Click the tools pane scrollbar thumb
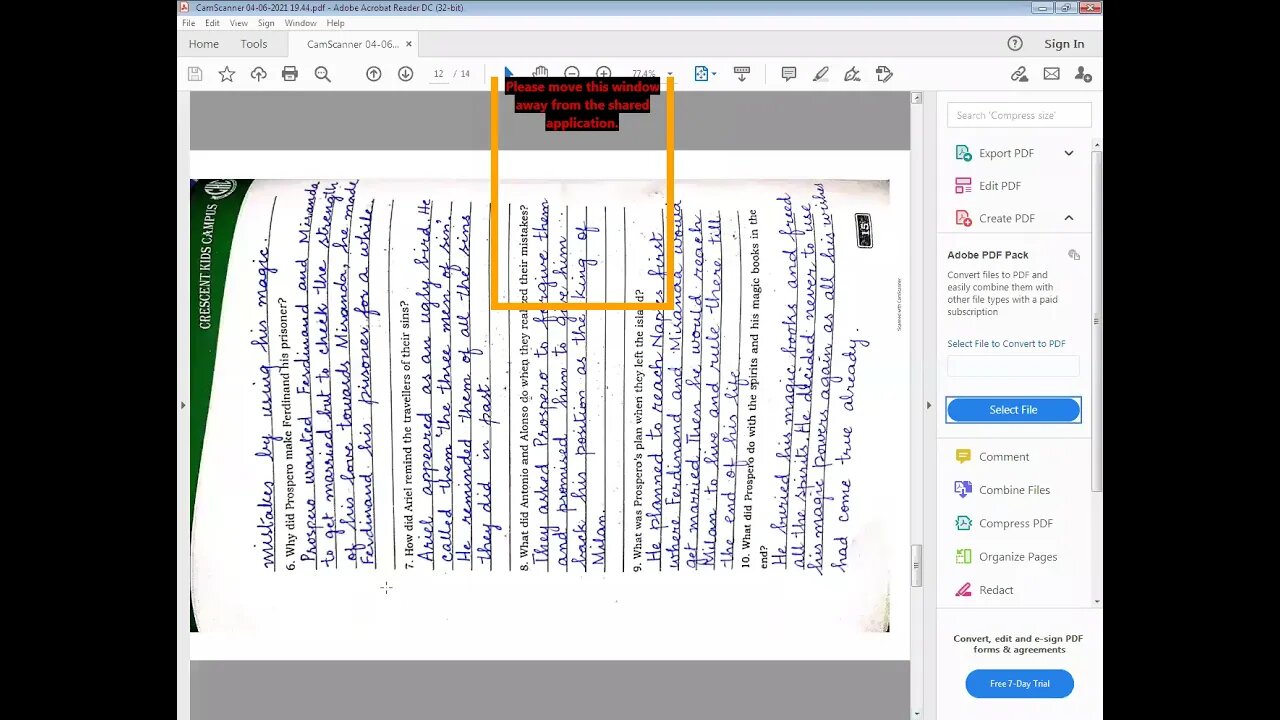 point(1096,320)
